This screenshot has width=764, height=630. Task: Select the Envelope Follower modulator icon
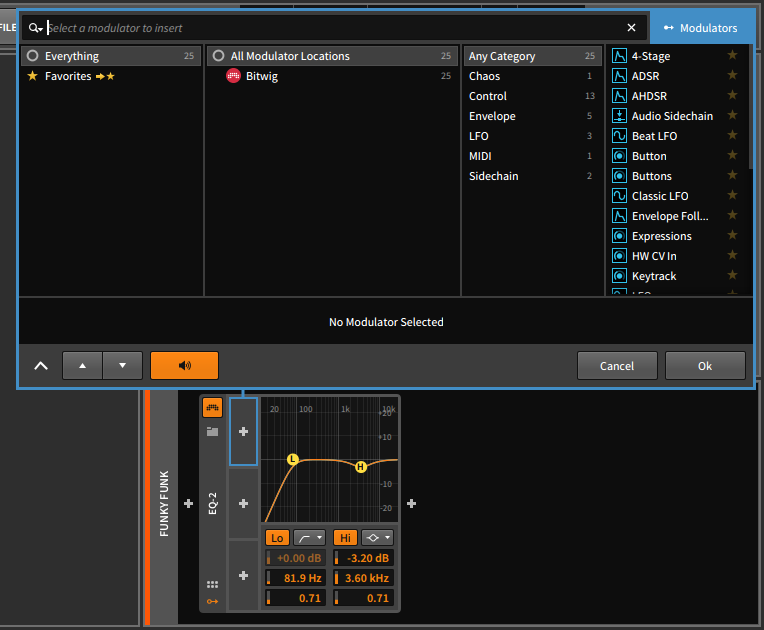click(x=619, y=216)
